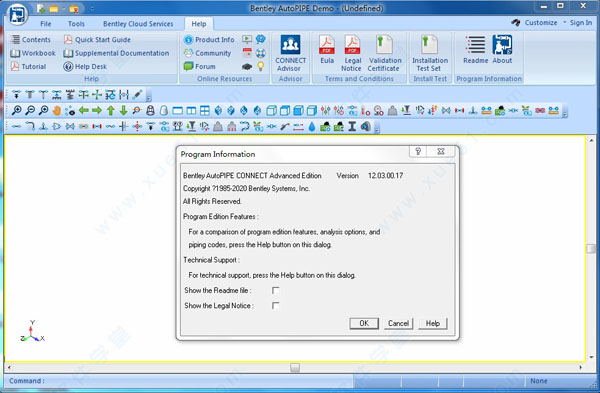Expand the top toolbar overflow arrow
This screenshot has height=393, width=600.
pyautogui.click(x=149, y=96)
